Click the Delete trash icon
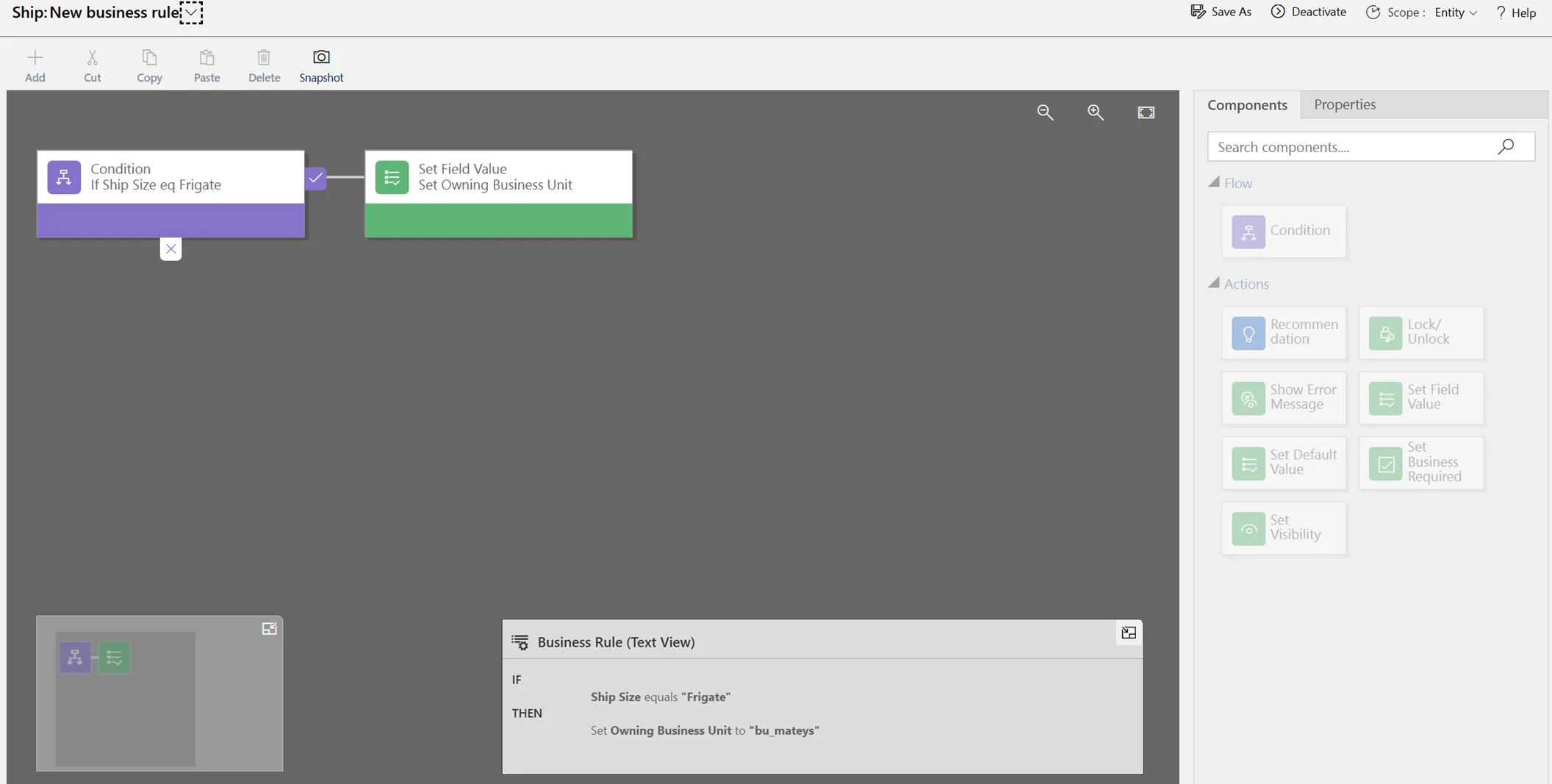 coord(264,58)
